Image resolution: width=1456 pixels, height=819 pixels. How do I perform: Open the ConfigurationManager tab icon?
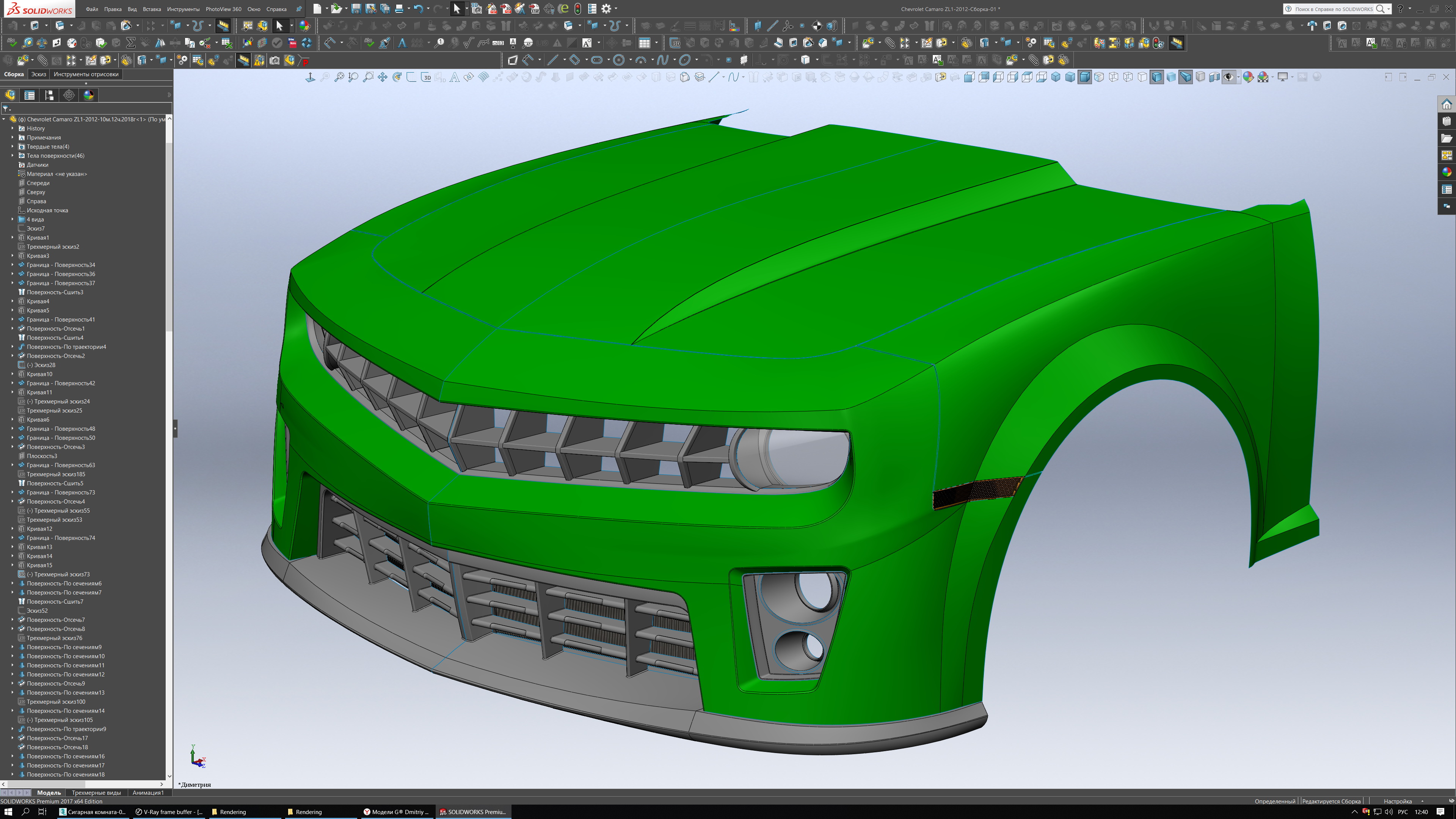pyautogui.click(x=49, y=95)
